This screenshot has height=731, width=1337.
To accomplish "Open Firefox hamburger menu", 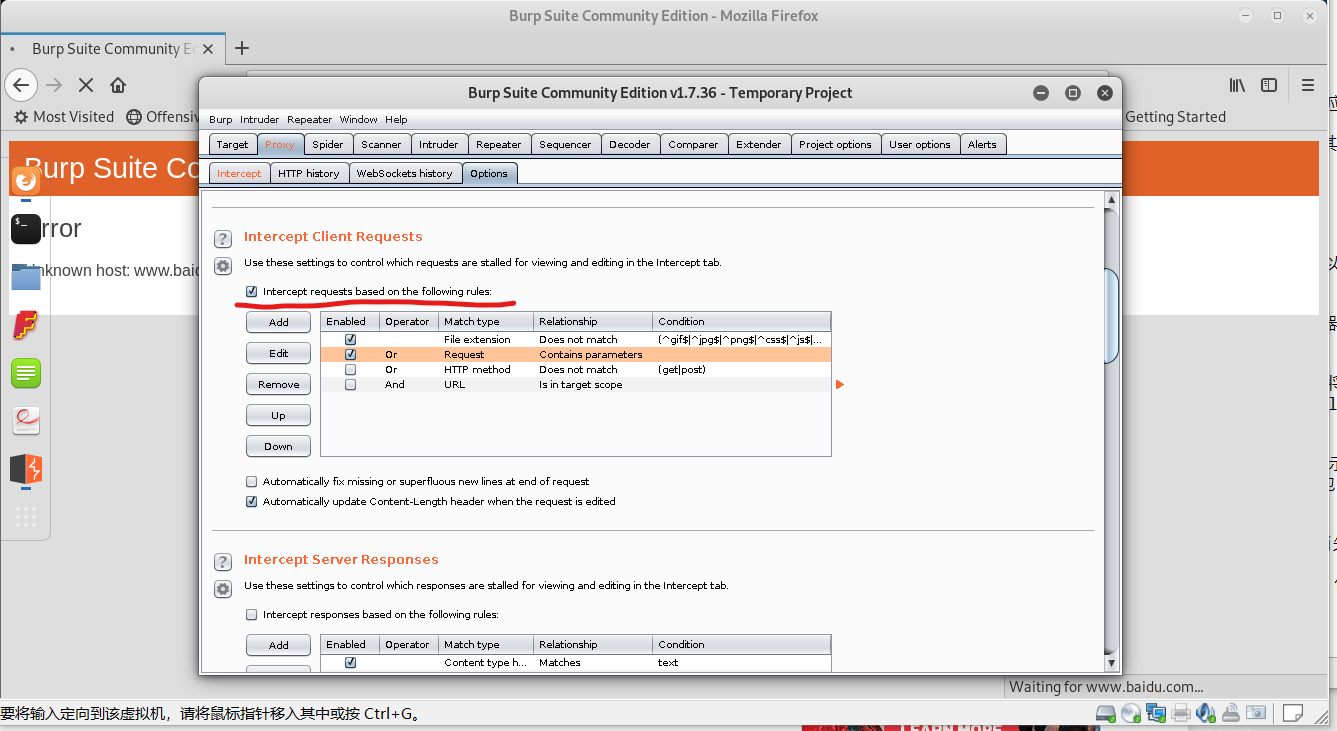I will click(1308, 85).
